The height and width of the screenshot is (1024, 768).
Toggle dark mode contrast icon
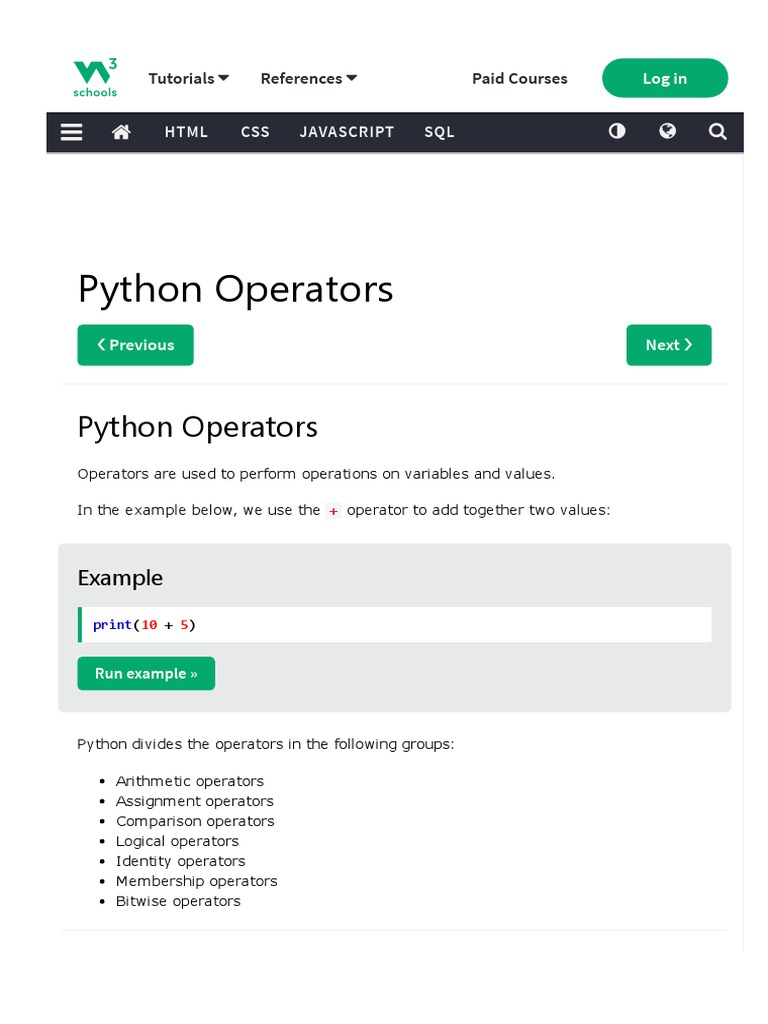[x=617, y=131]
